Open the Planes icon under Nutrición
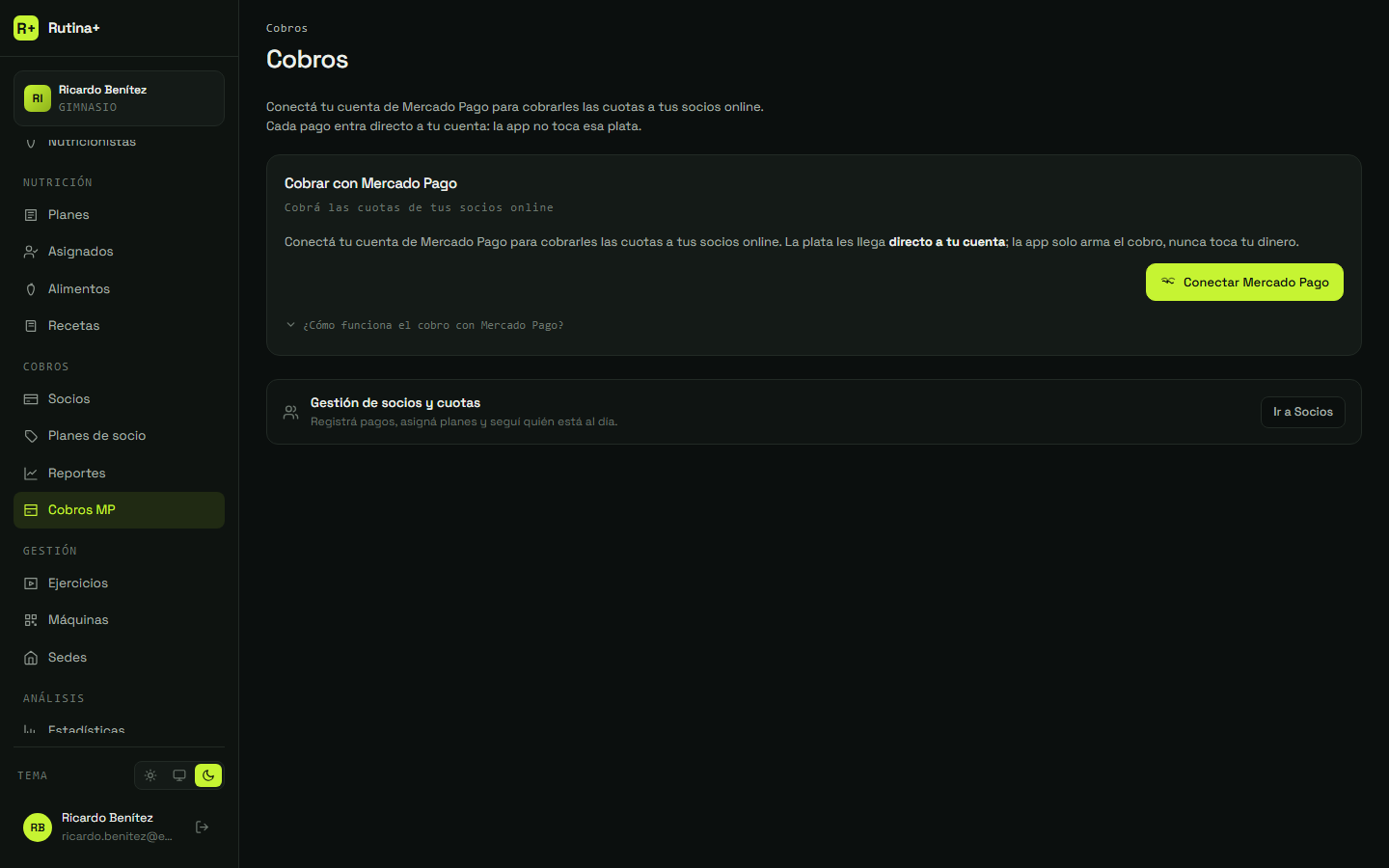 (31, 215)
